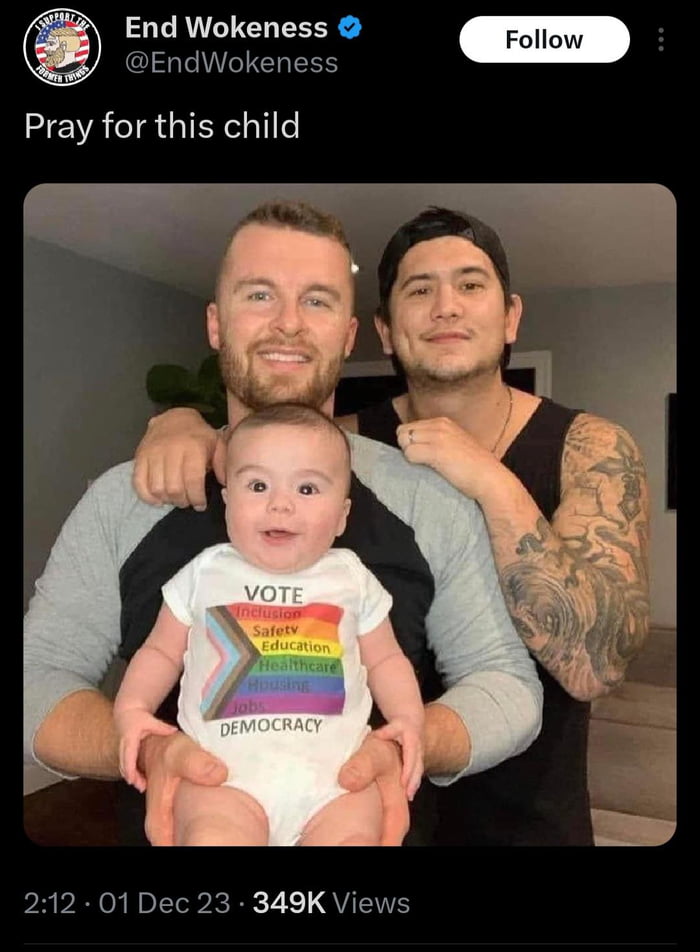Open the End Wokeness profile avatar
Screen dimensions: 700x952
61,48
